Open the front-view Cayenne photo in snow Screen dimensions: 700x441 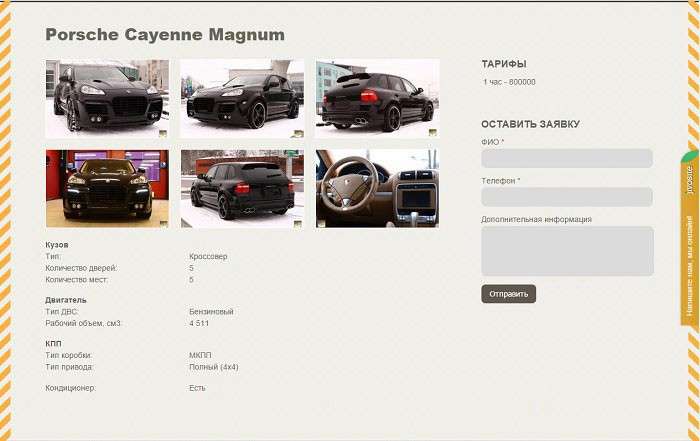point(107,99)
